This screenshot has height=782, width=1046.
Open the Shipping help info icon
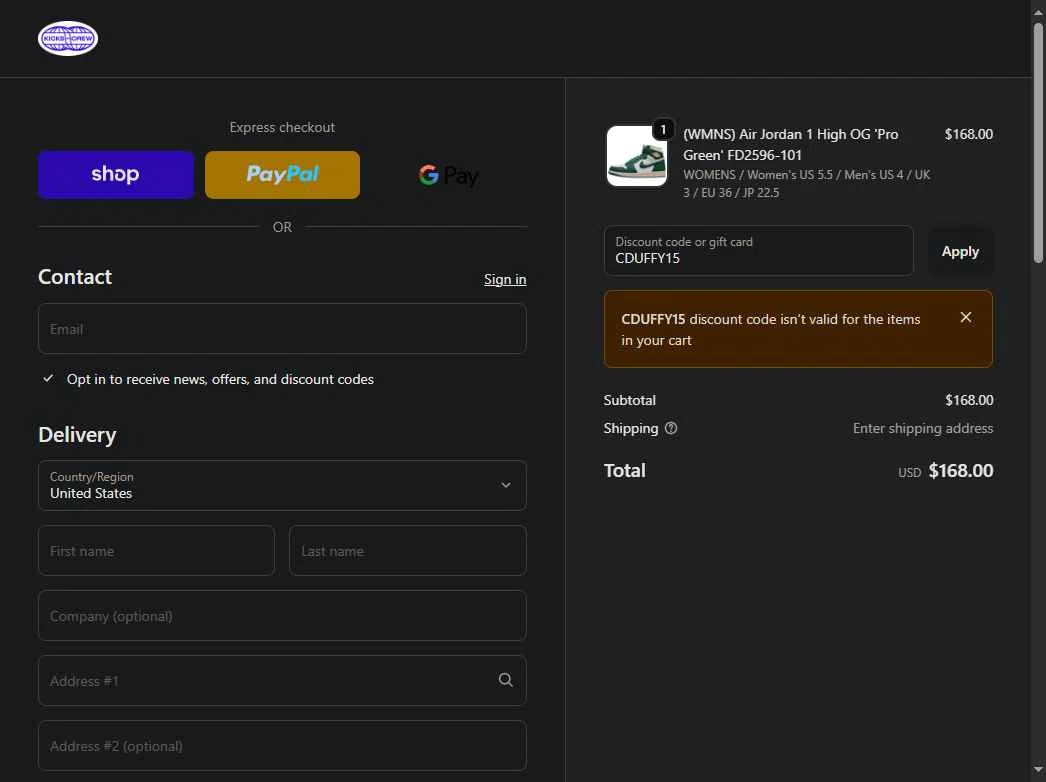671,428
